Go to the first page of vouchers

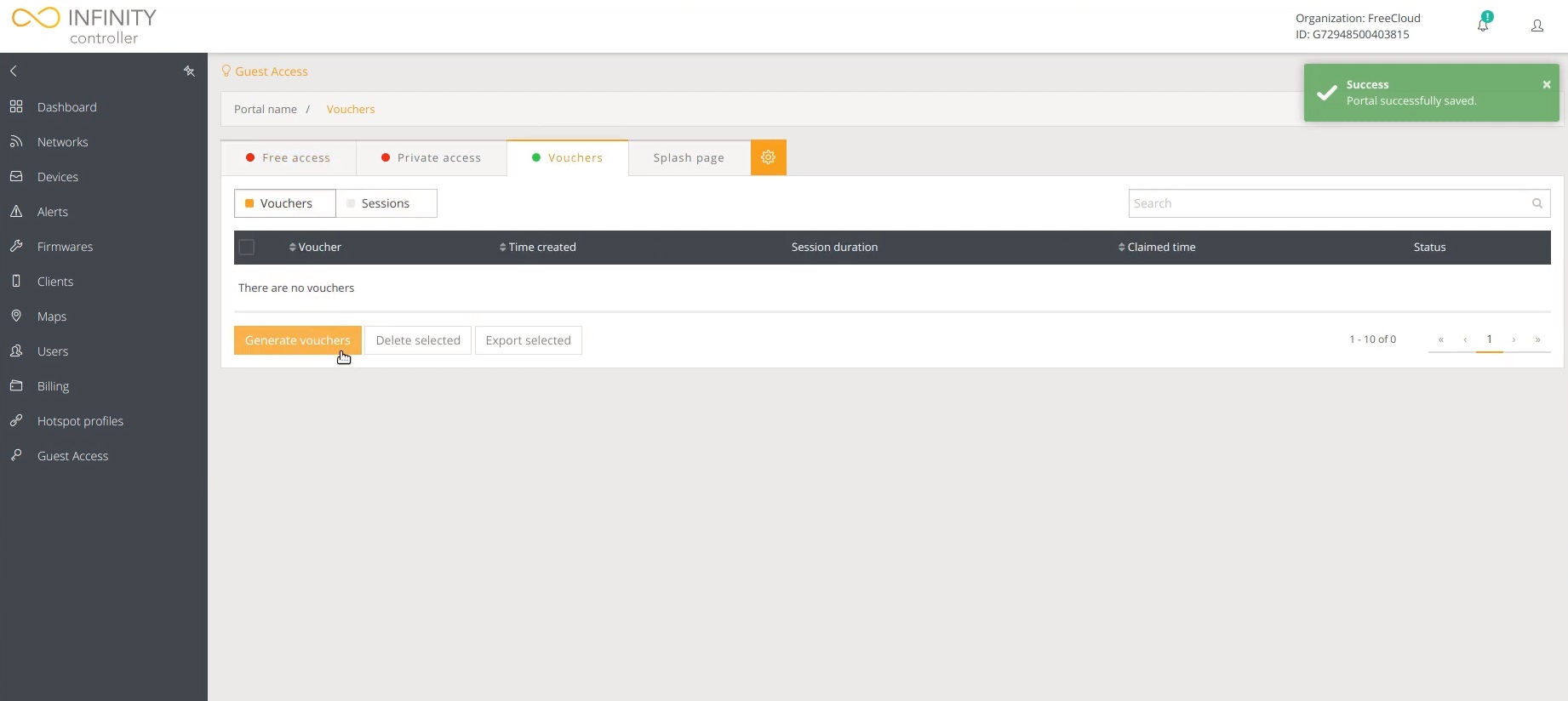(1441, 339)
